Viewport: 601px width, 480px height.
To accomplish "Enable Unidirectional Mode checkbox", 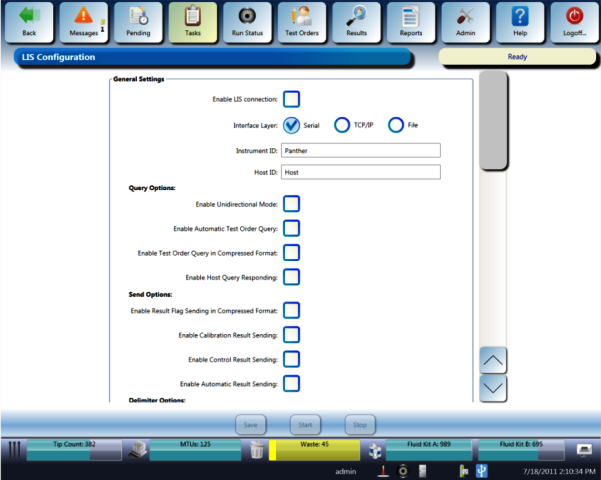I will click(292, 204).
